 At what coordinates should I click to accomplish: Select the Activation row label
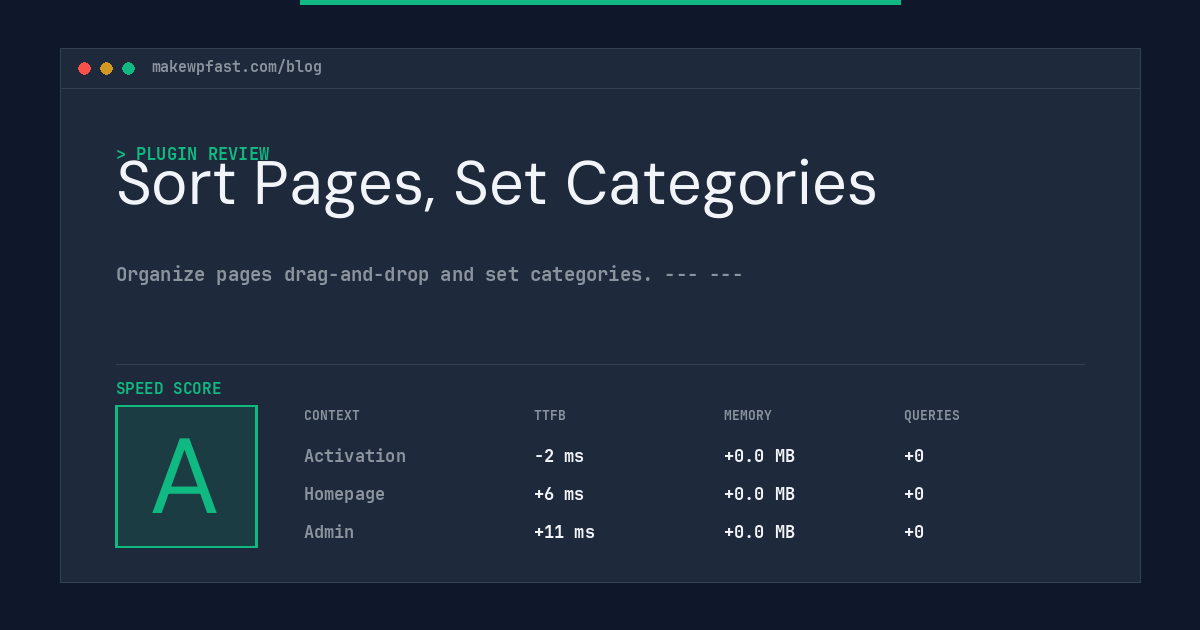coord(355,456)
